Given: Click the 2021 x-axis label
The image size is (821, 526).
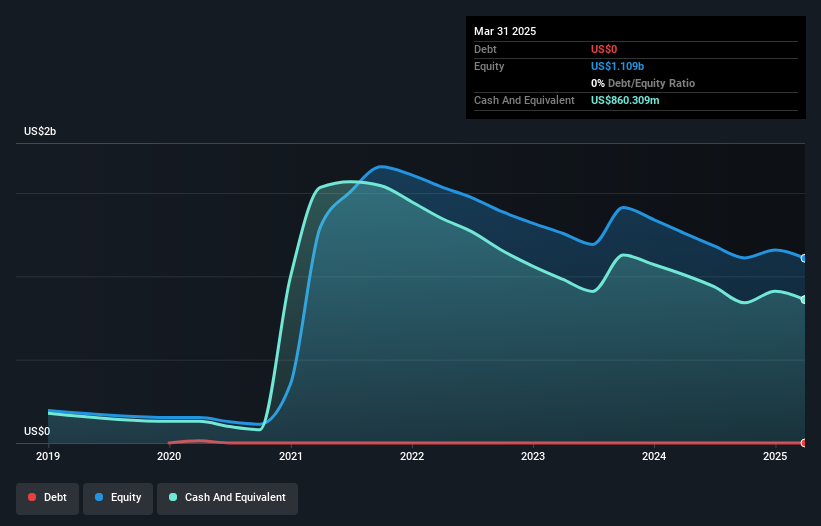Looking at the screenshot, I should pyautogui.click(x=291, y=456).
